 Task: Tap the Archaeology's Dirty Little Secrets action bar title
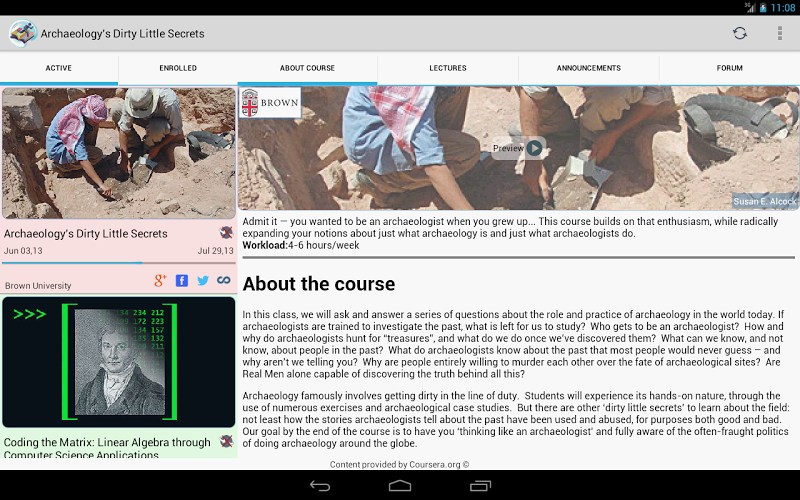[x=122, y=34]
